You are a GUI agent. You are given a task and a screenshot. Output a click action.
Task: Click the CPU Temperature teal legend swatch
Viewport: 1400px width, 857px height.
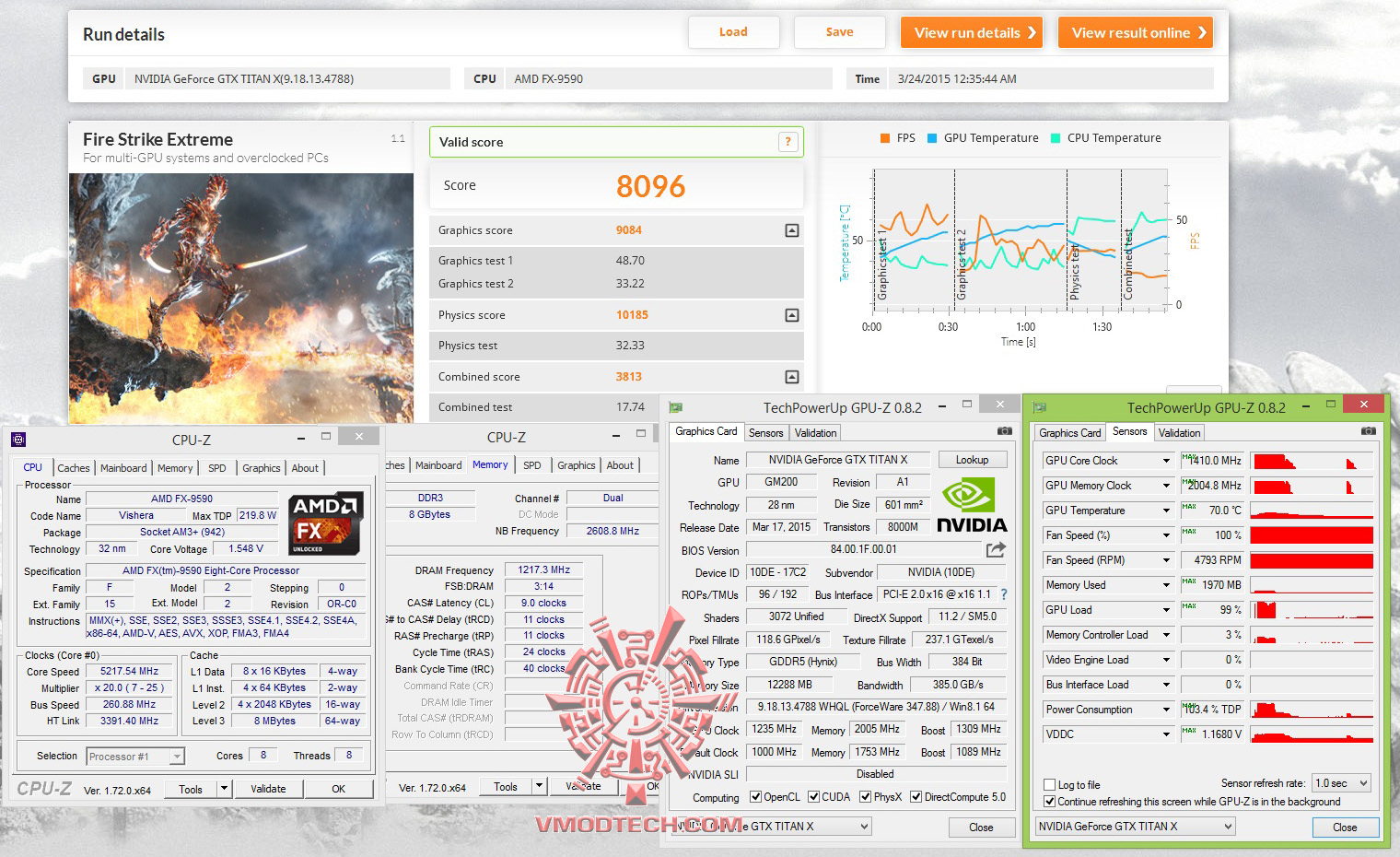tap(1055, 138)
